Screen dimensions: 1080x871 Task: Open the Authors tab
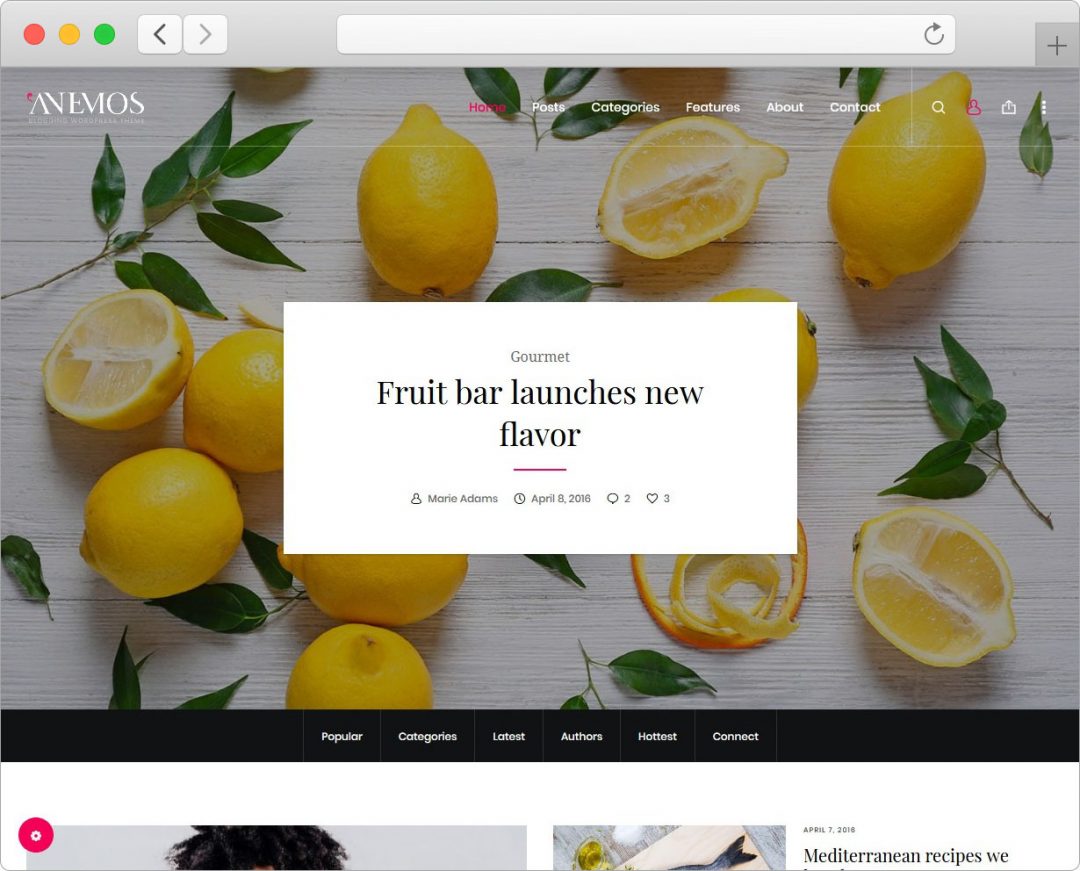[x=581, y=736]
